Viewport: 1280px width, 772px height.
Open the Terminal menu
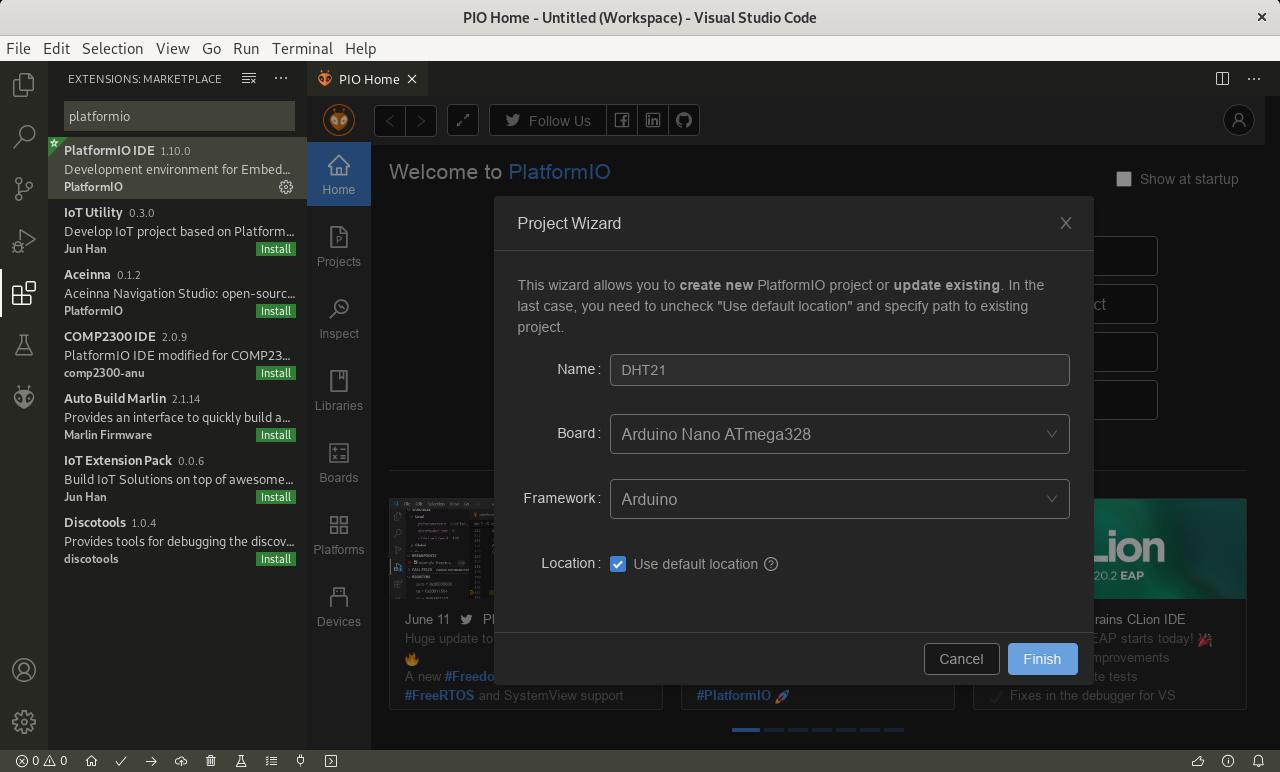tap(302, 48)
